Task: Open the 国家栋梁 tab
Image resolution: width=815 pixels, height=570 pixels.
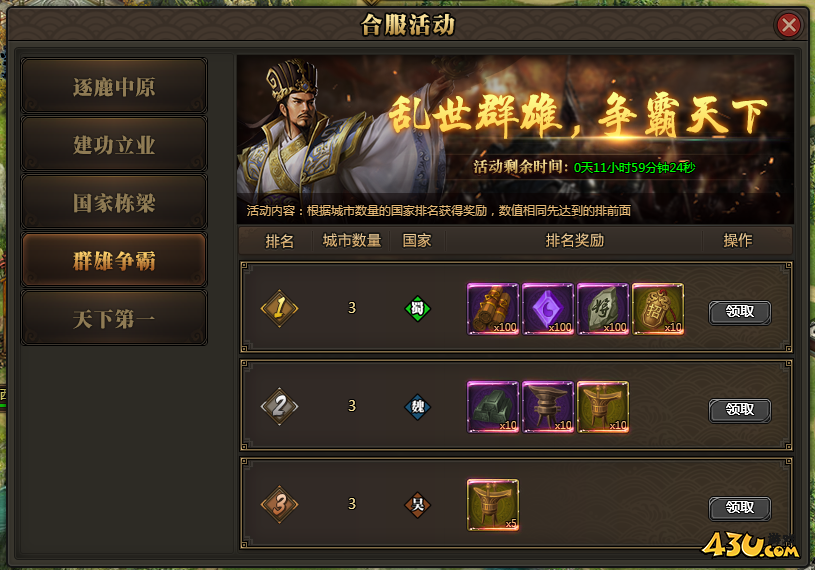Action: click(114, 203)
